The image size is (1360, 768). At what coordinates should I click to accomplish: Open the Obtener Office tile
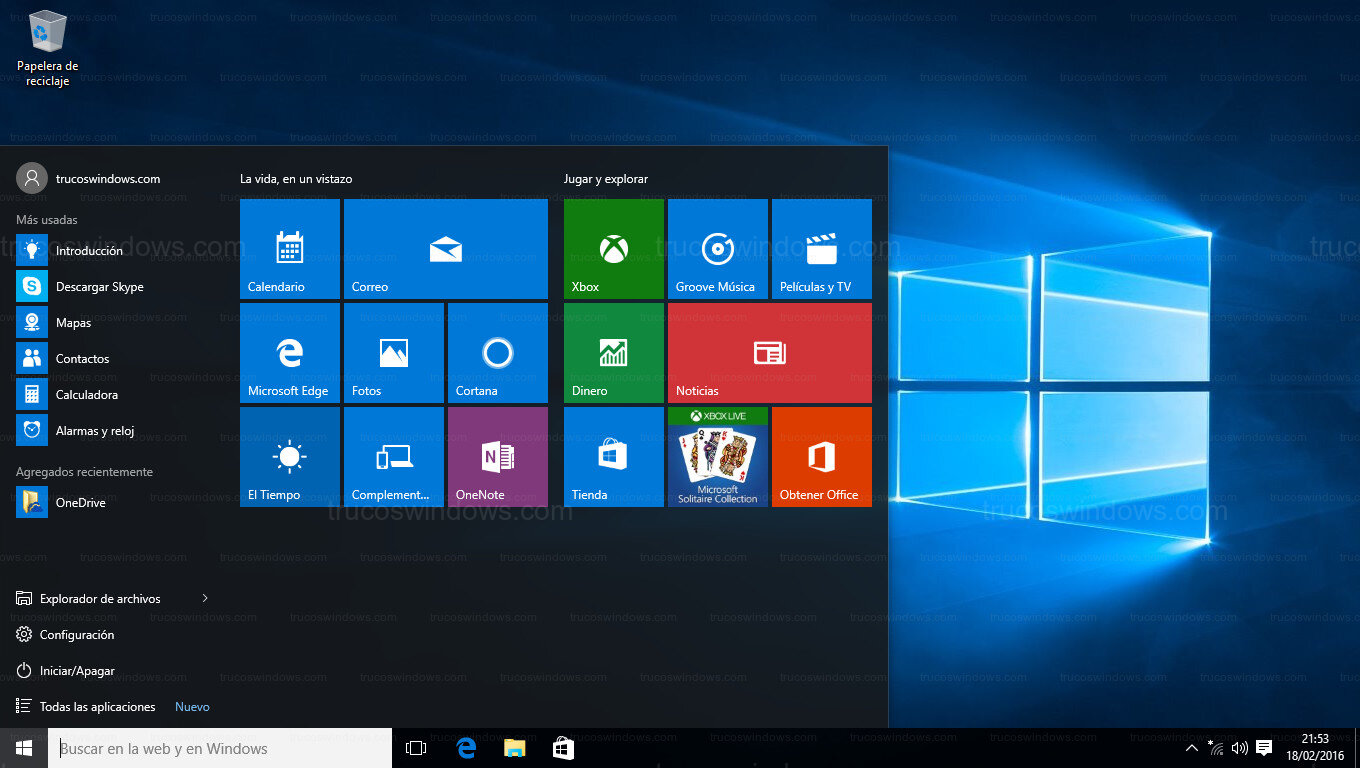point(821,456)
